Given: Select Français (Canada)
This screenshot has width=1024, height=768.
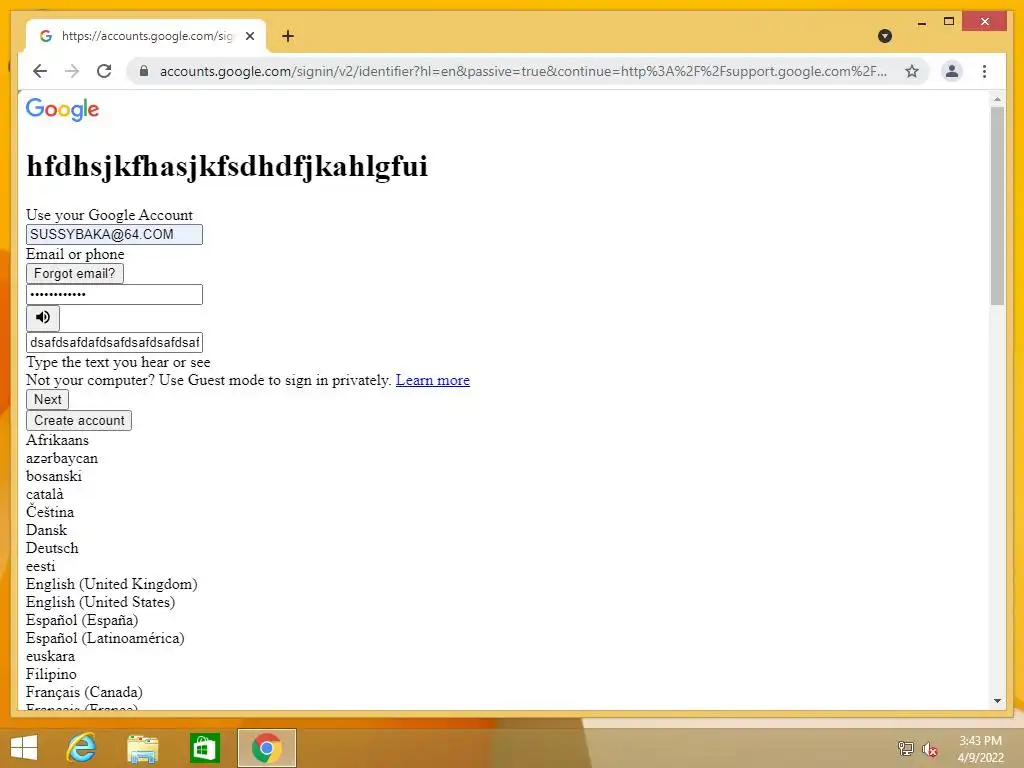Looking at the screenshot, I should click(x=84, y=692).
